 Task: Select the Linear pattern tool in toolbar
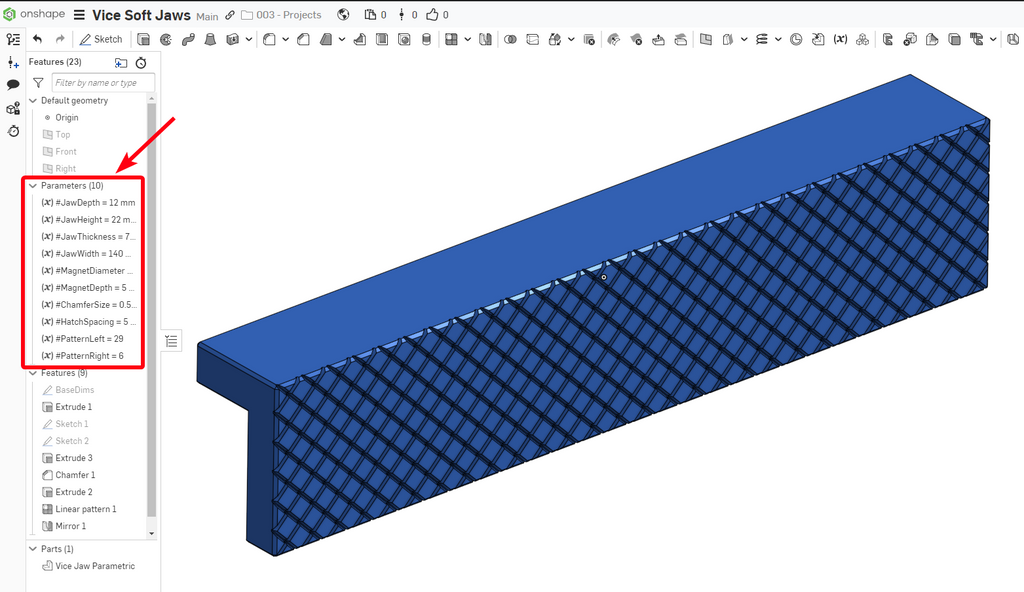click(451, 39)
